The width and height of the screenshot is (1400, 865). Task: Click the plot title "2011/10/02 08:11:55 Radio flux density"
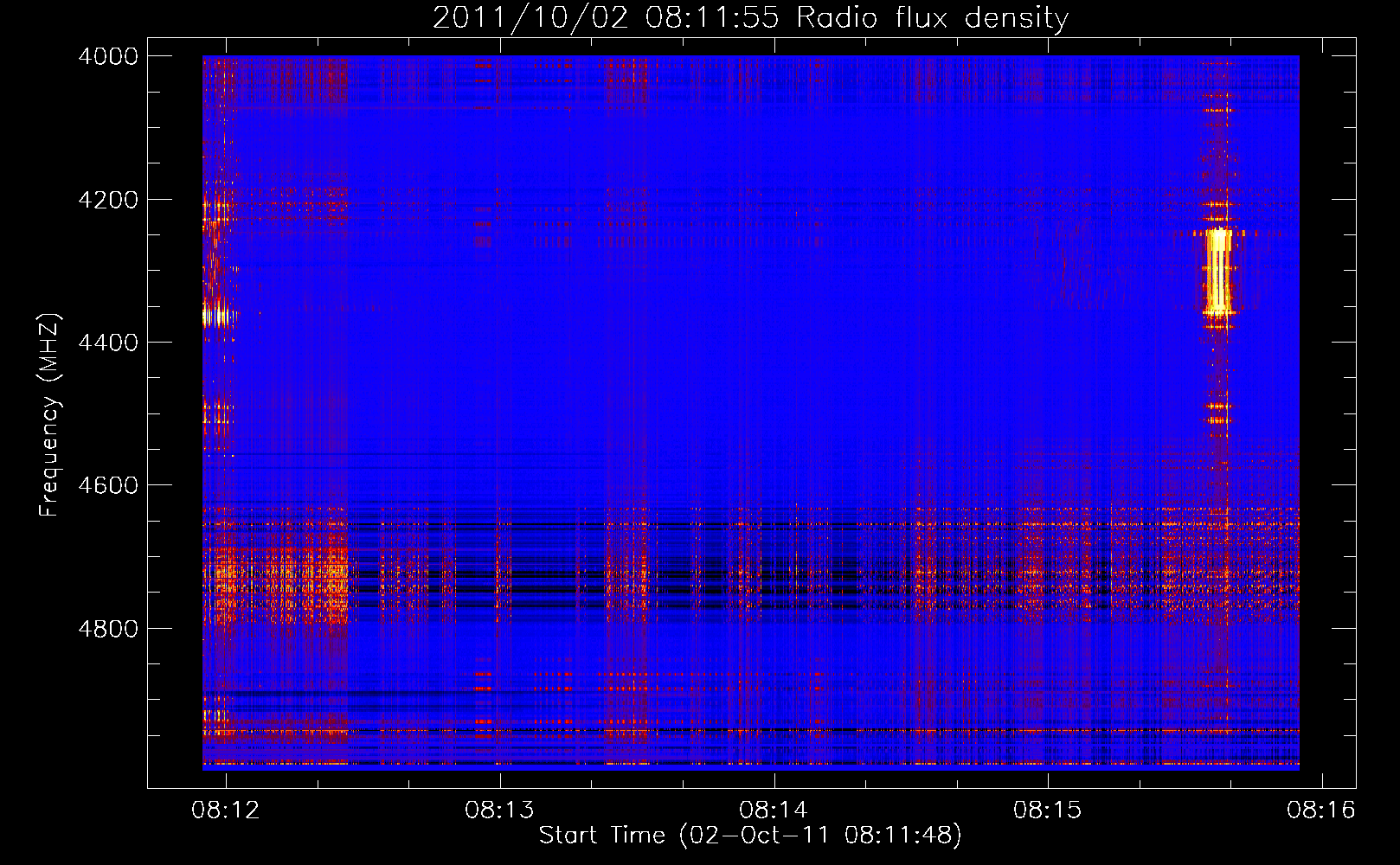click(750, 18)
